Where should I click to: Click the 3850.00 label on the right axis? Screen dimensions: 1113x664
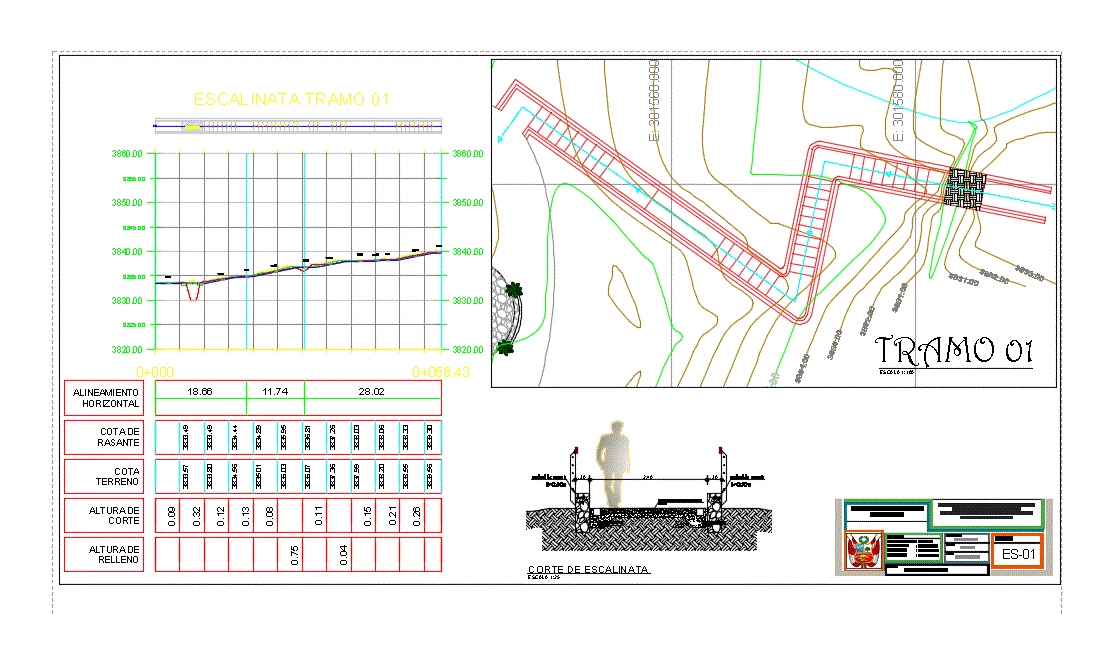click(468, 202)
